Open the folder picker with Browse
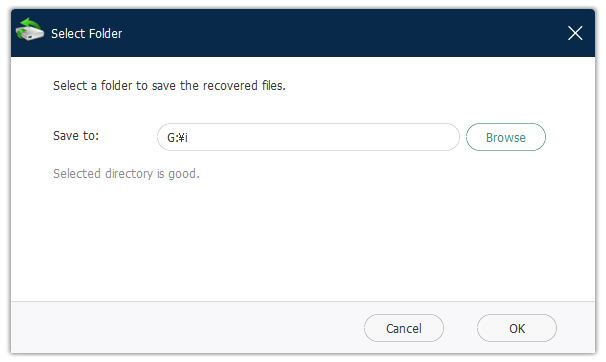 click(506, 137)
